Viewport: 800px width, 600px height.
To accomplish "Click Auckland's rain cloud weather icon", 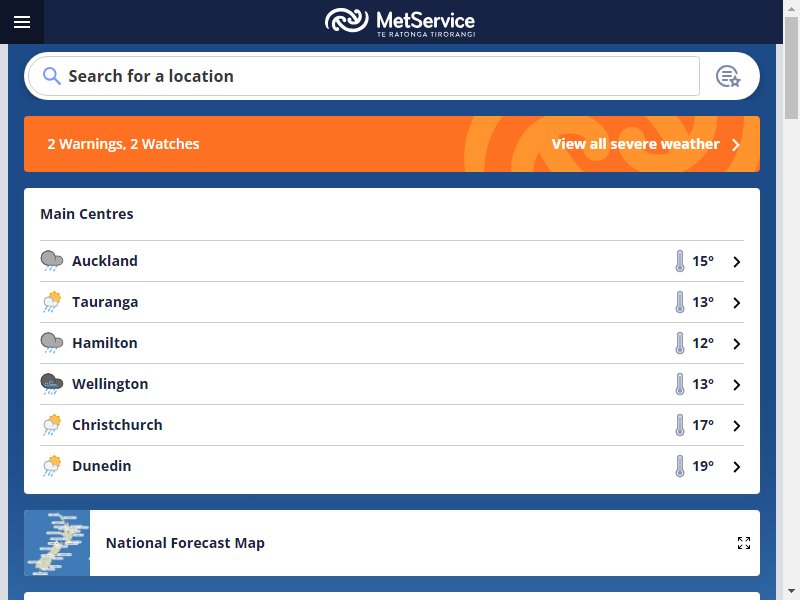I will (x=52, y=261).
